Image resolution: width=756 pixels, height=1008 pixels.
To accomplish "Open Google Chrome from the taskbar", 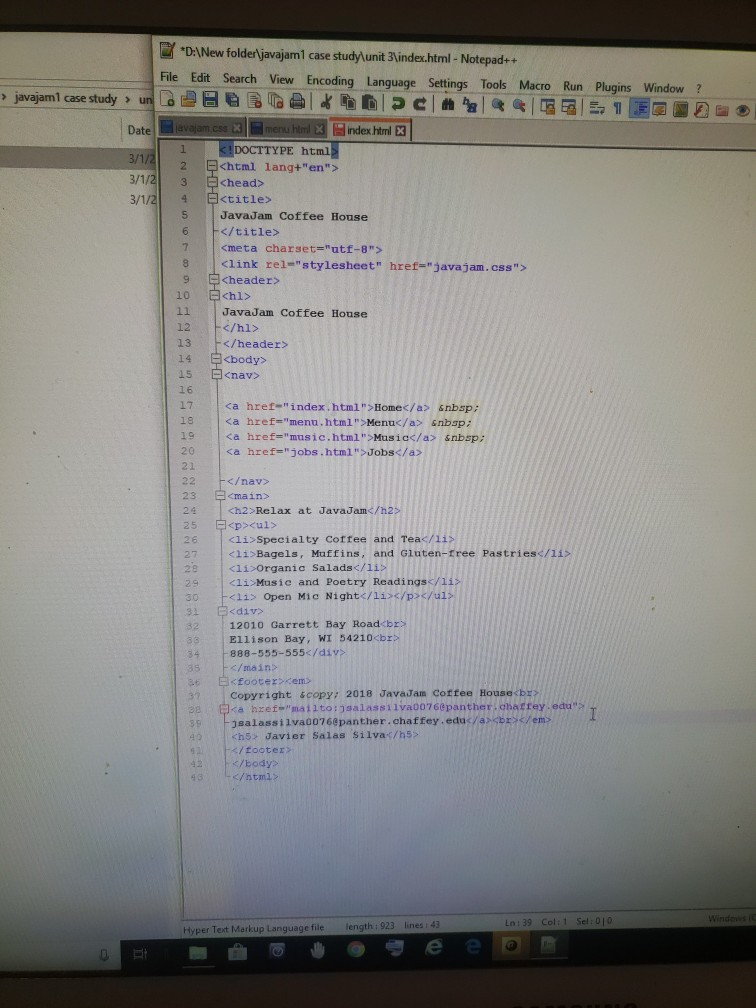I will coord(356,949).
